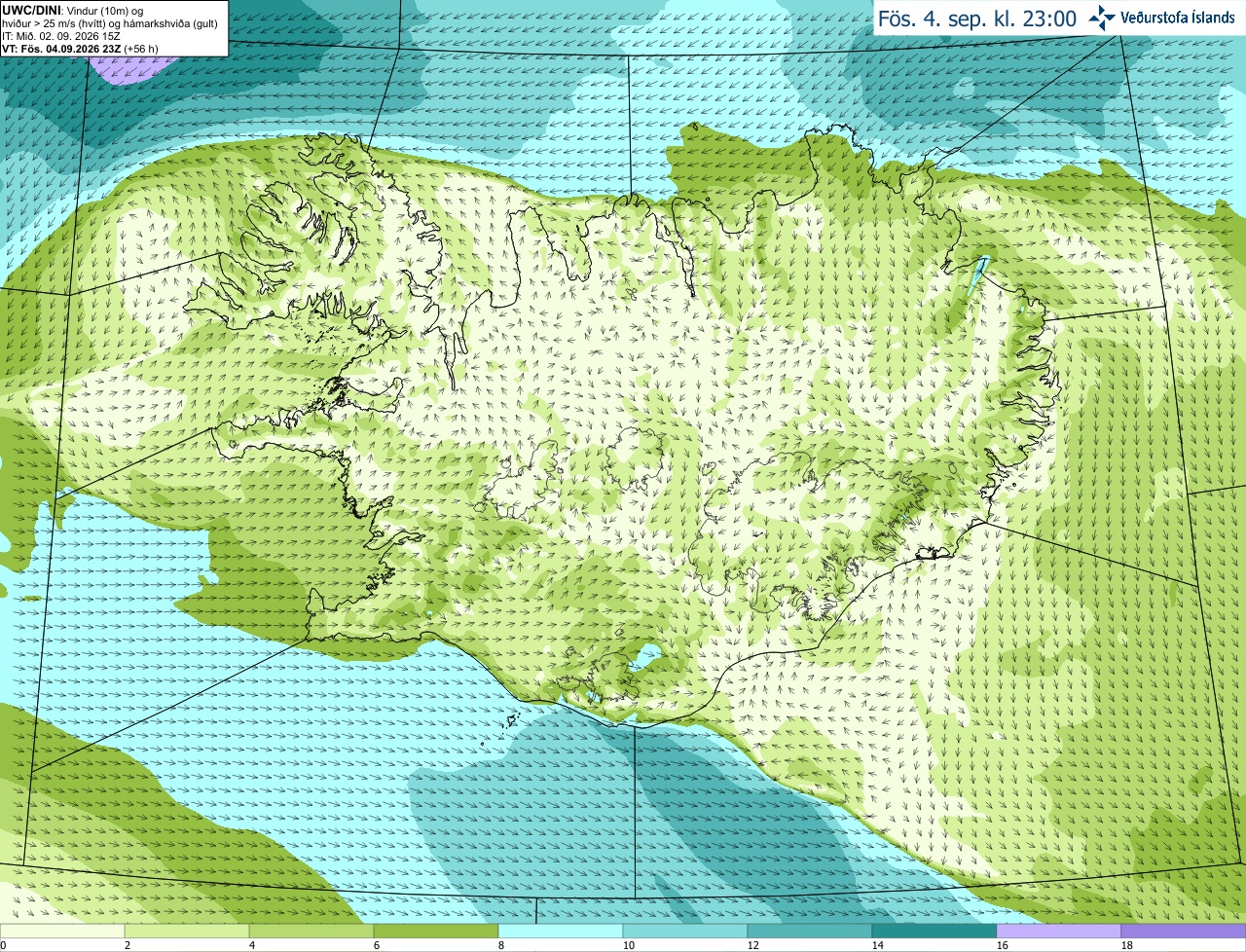Click the Veðurstofa Íslands name text
1246x952 pixels.
point(1178,18)
